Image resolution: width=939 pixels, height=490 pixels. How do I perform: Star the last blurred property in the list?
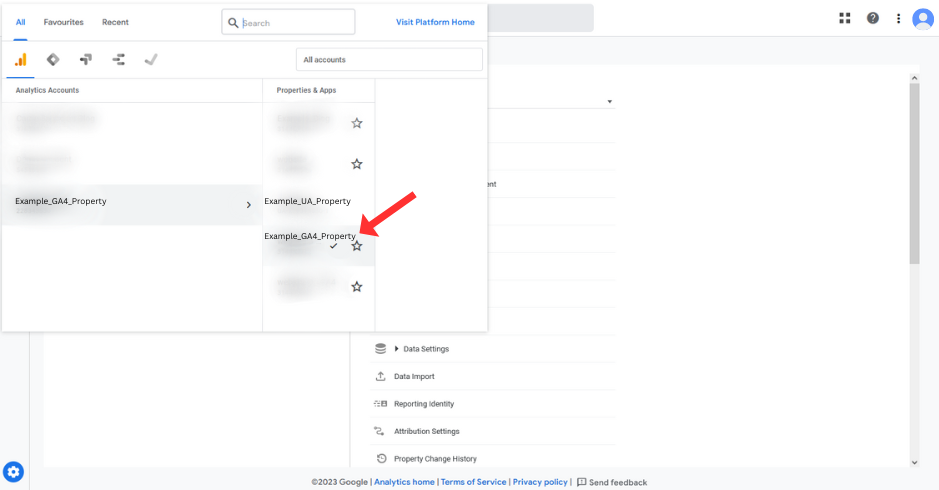coord(357,286)
